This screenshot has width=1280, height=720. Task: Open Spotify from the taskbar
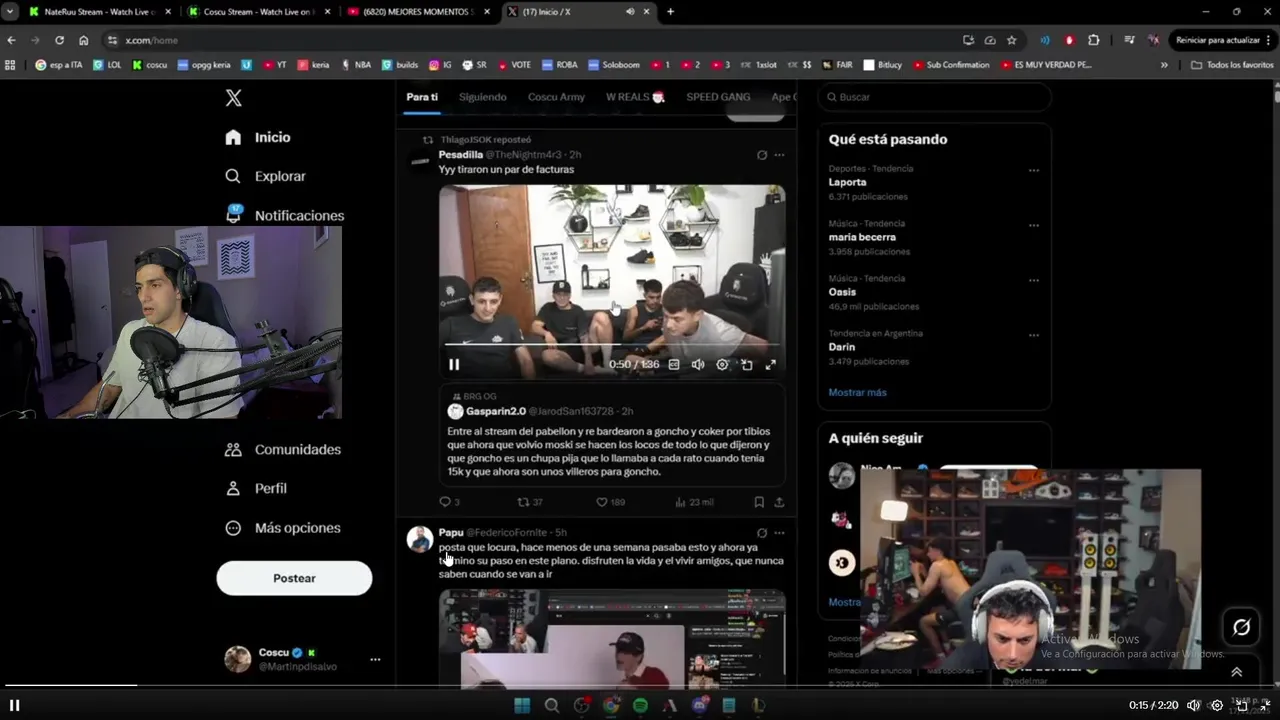click(x=640, y=705)
